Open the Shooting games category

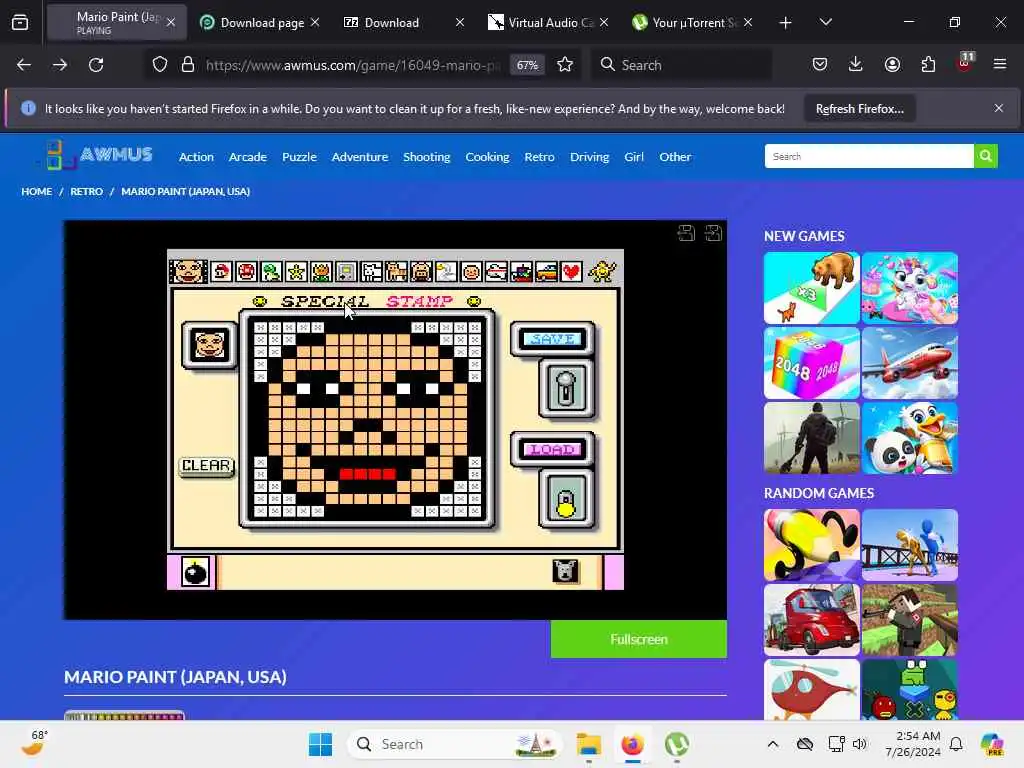pyautogui.click(x=426, y=157)
